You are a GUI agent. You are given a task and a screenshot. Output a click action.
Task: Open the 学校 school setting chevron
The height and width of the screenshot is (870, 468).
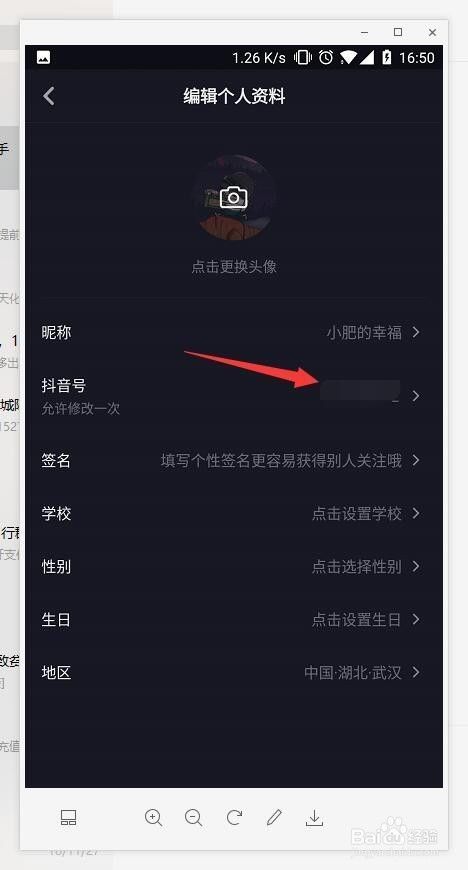[x=416, y=513]
